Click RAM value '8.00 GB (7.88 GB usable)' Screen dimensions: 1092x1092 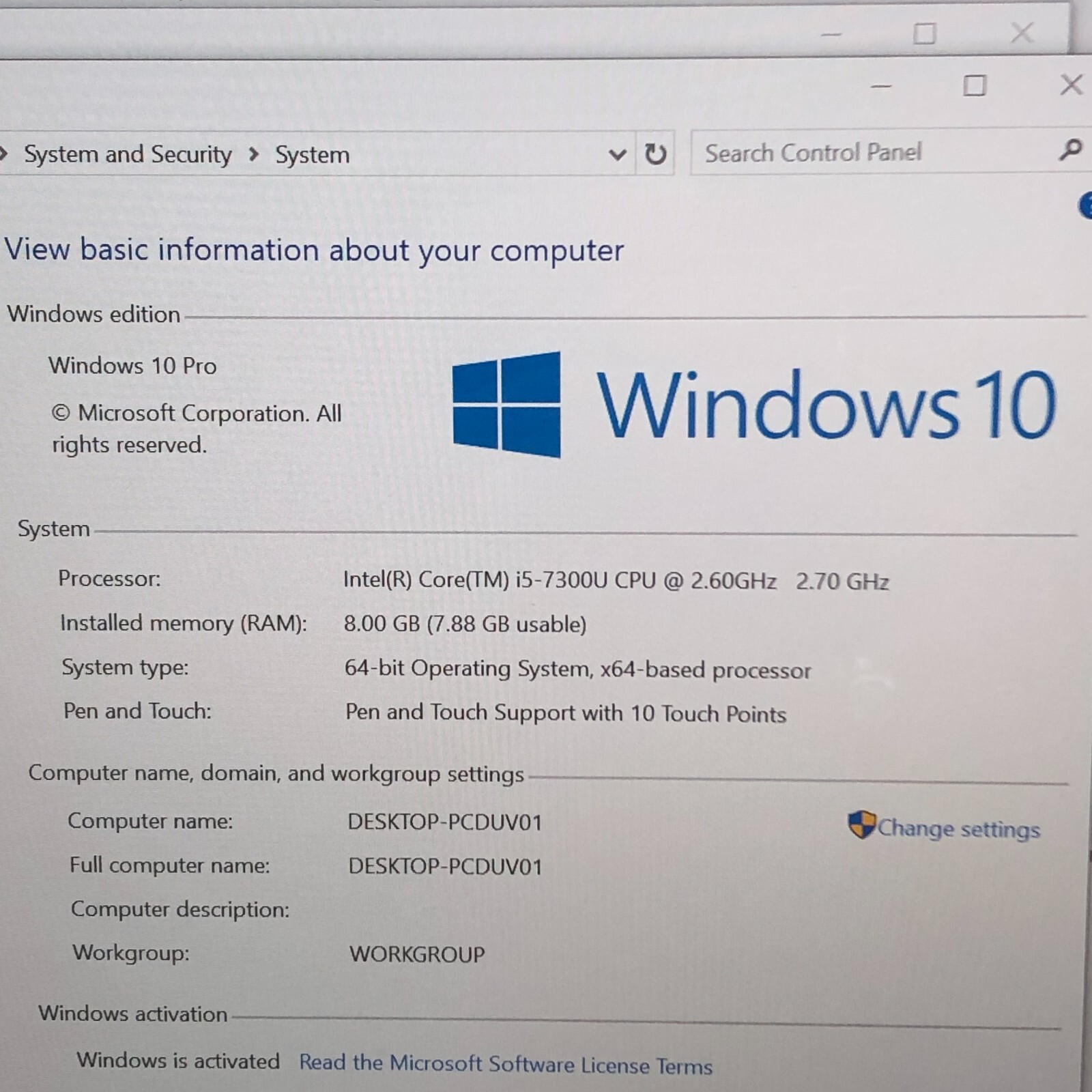(465, 624)
